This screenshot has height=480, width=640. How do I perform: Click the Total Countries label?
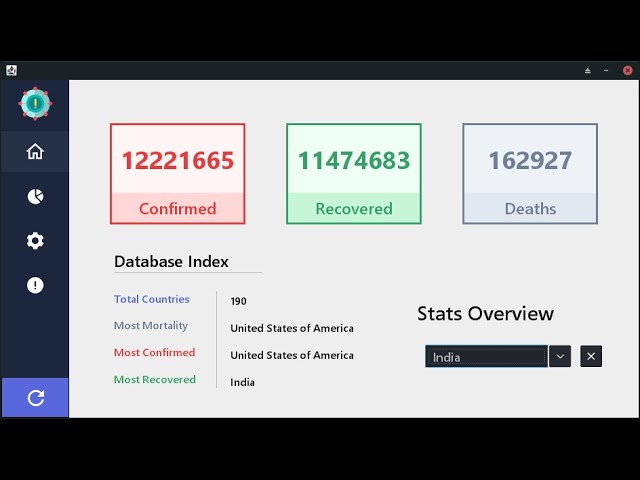tap(151, 299)
